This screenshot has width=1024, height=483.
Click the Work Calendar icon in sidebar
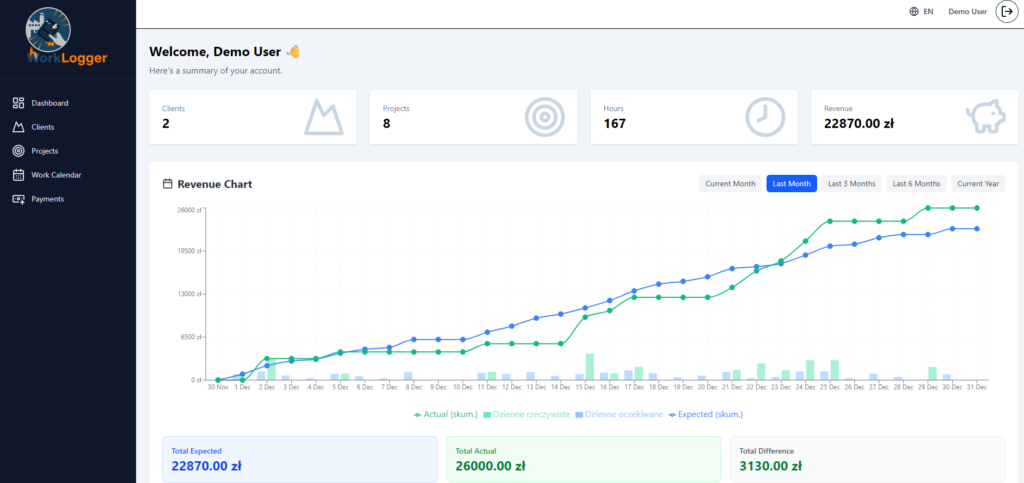coord(18,175)
